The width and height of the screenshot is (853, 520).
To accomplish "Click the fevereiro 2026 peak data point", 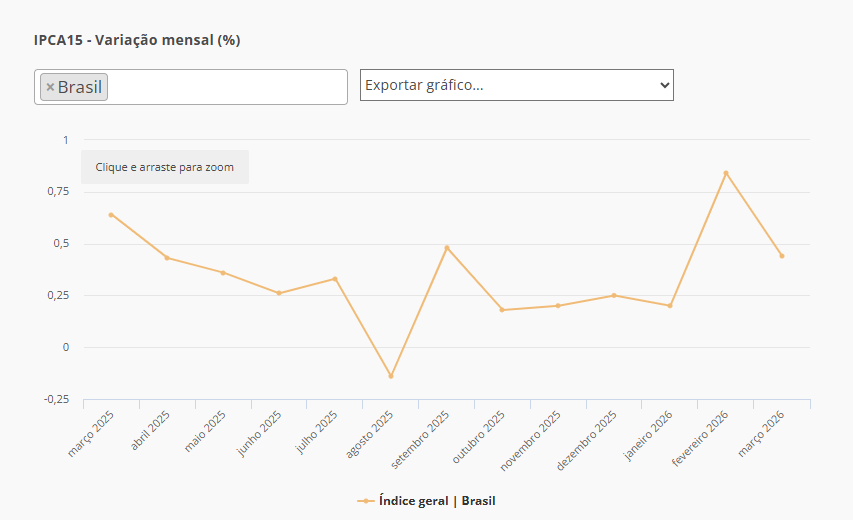I will click(726, 173).
